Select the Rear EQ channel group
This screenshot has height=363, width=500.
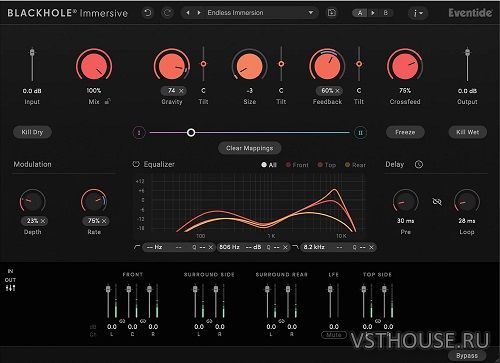(x=355, y=165)
